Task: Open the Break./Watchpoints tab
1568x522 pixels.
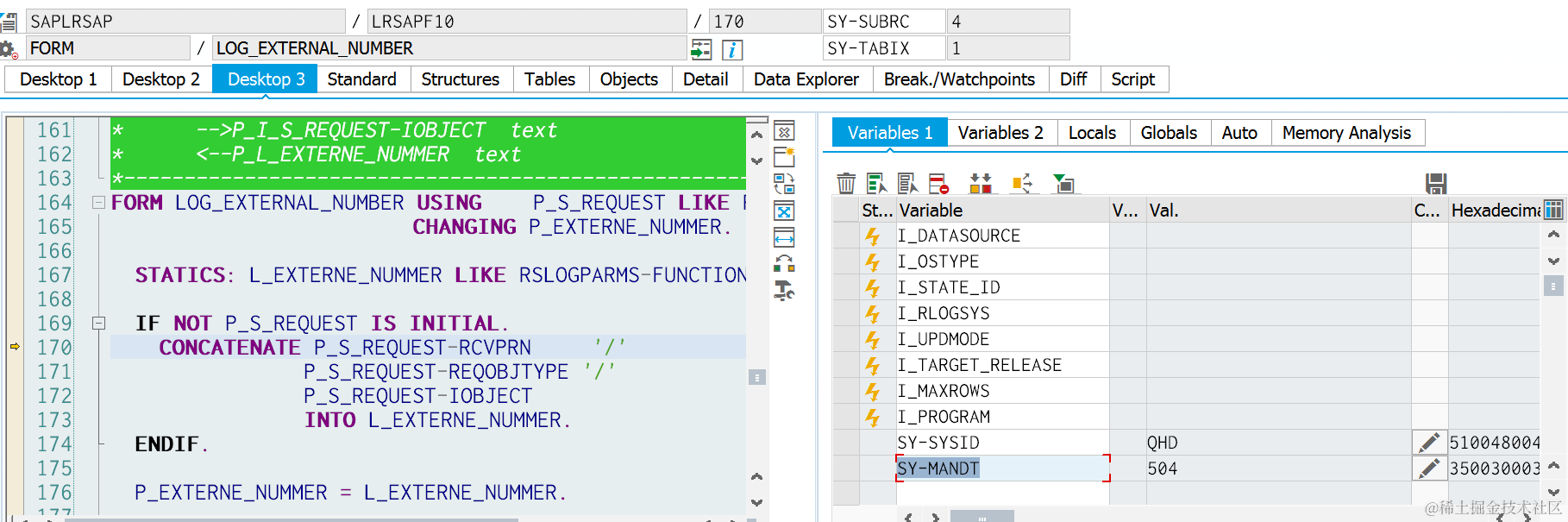Action: [959, 79]
